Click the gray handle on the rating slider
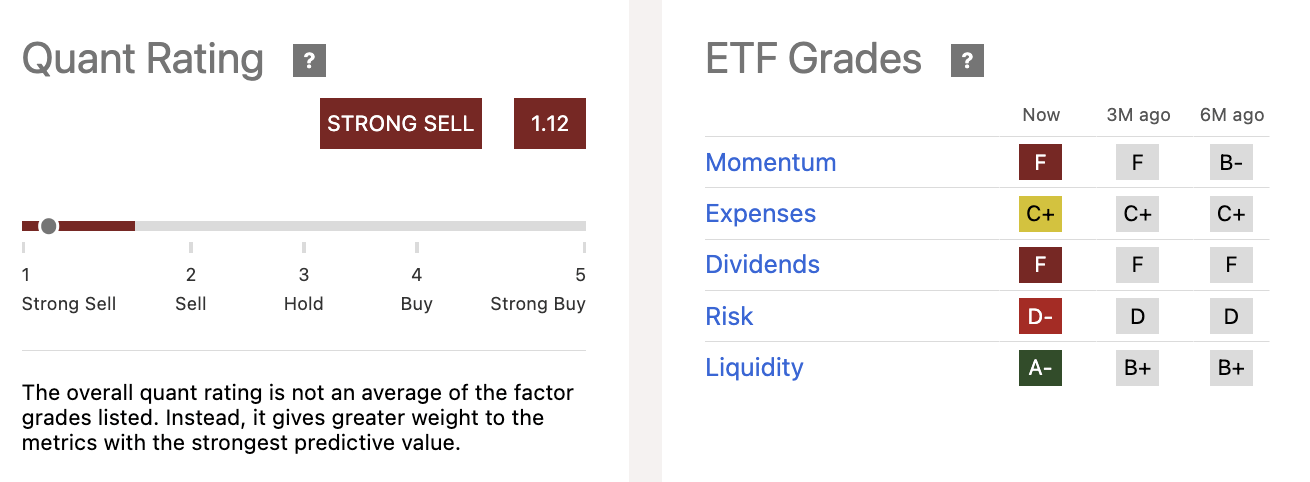The height and width of the screenshot is (482, 1310). pyautogui.click(x=49, y=226)
